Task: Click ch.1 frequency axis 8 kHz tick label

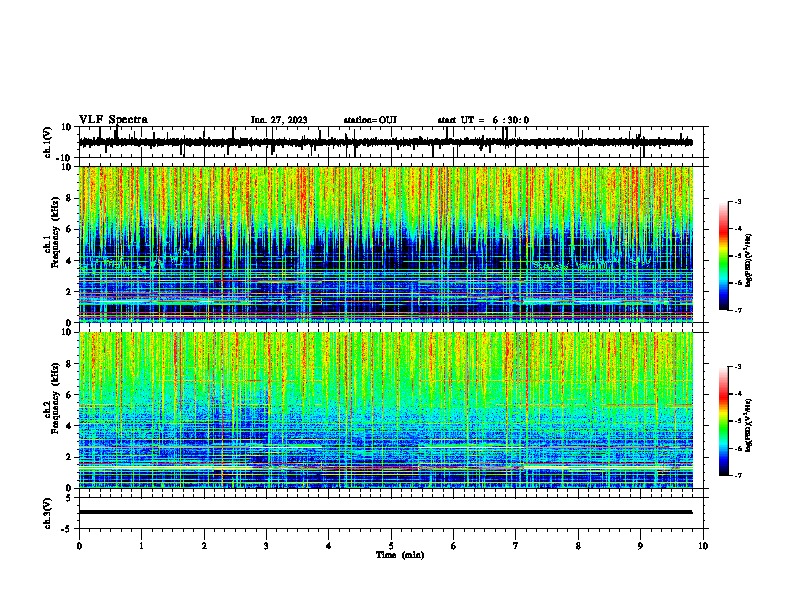Action: point(70,198)
